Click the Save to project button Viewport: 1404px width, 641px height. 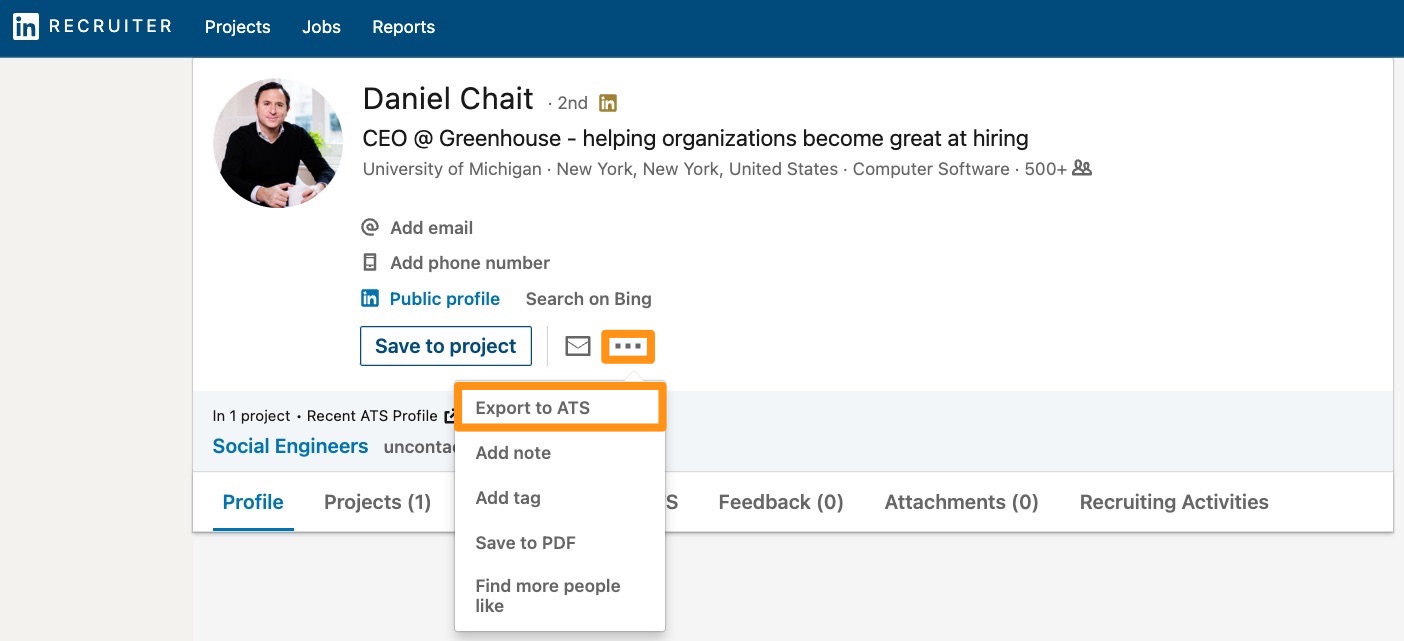point(446,346)
